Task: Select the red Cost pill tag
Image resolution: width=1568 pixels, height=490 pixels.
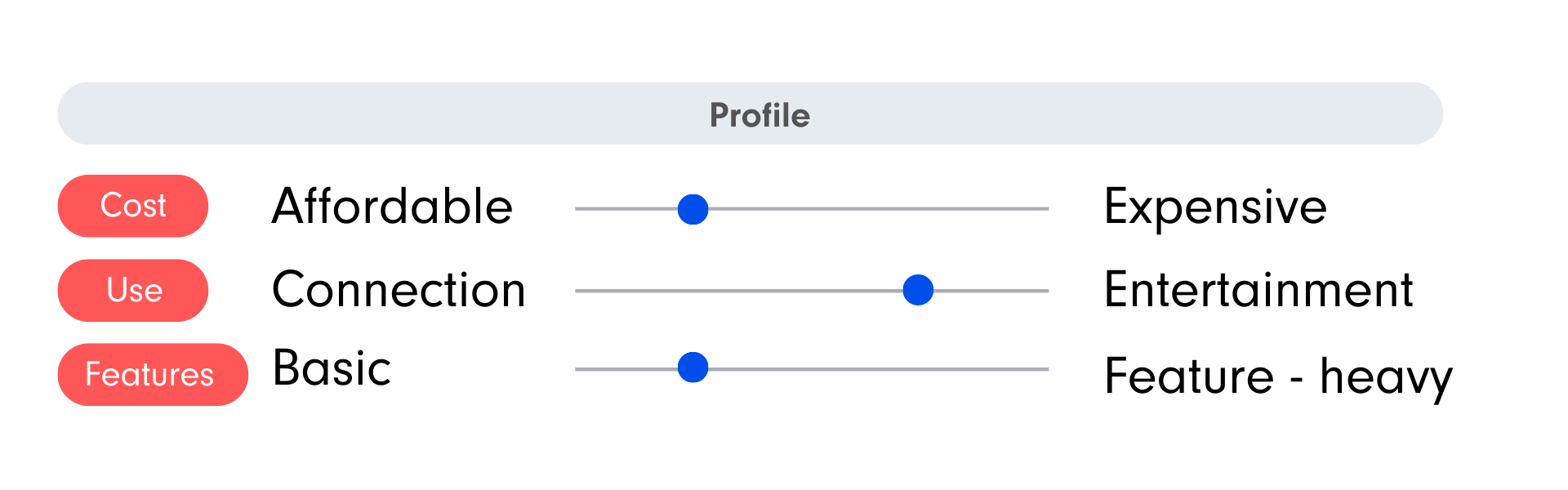Action: click(133, 206)
